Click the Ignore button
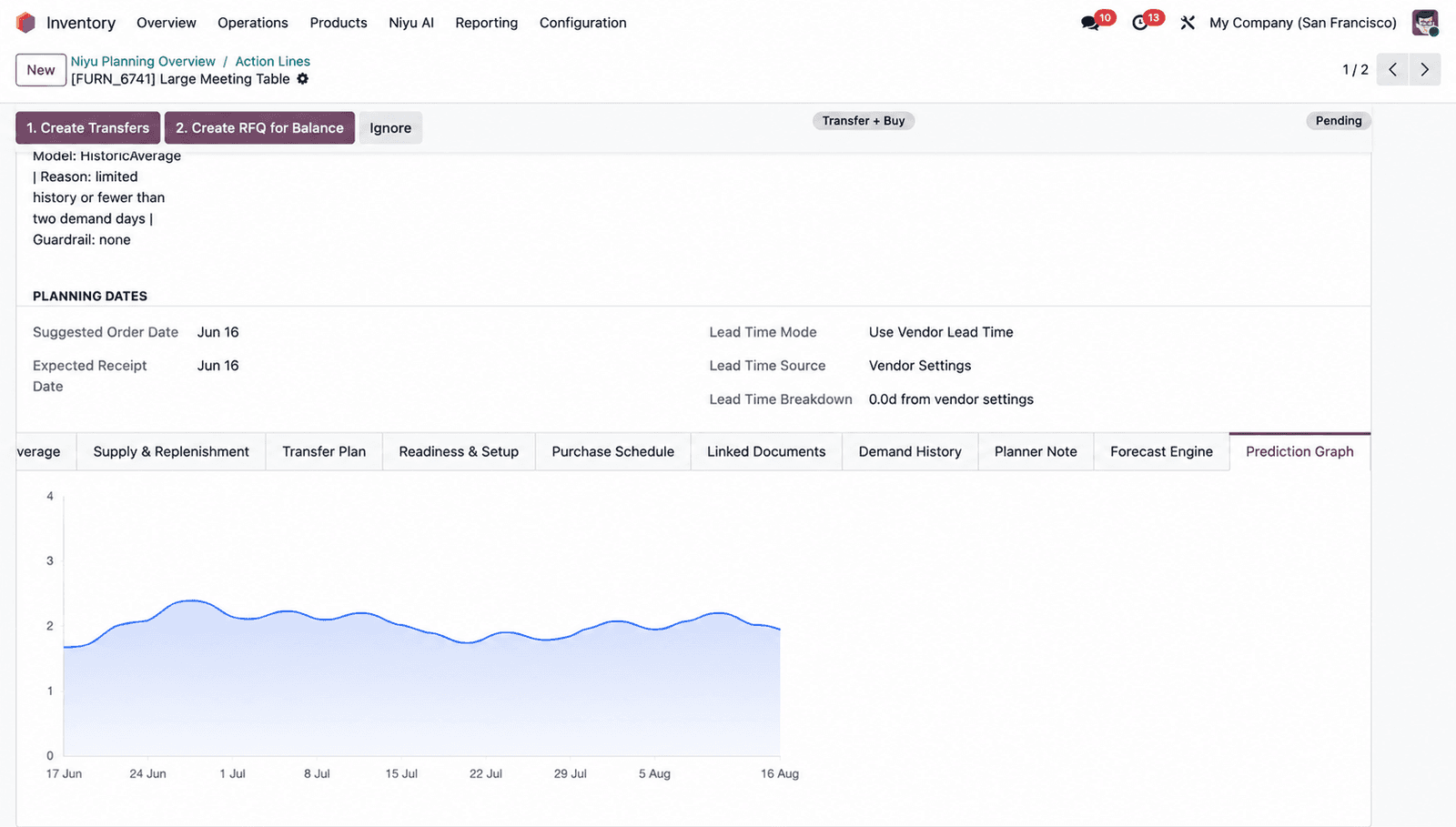Screen dimensions: 1456x827 coord(390,128)
